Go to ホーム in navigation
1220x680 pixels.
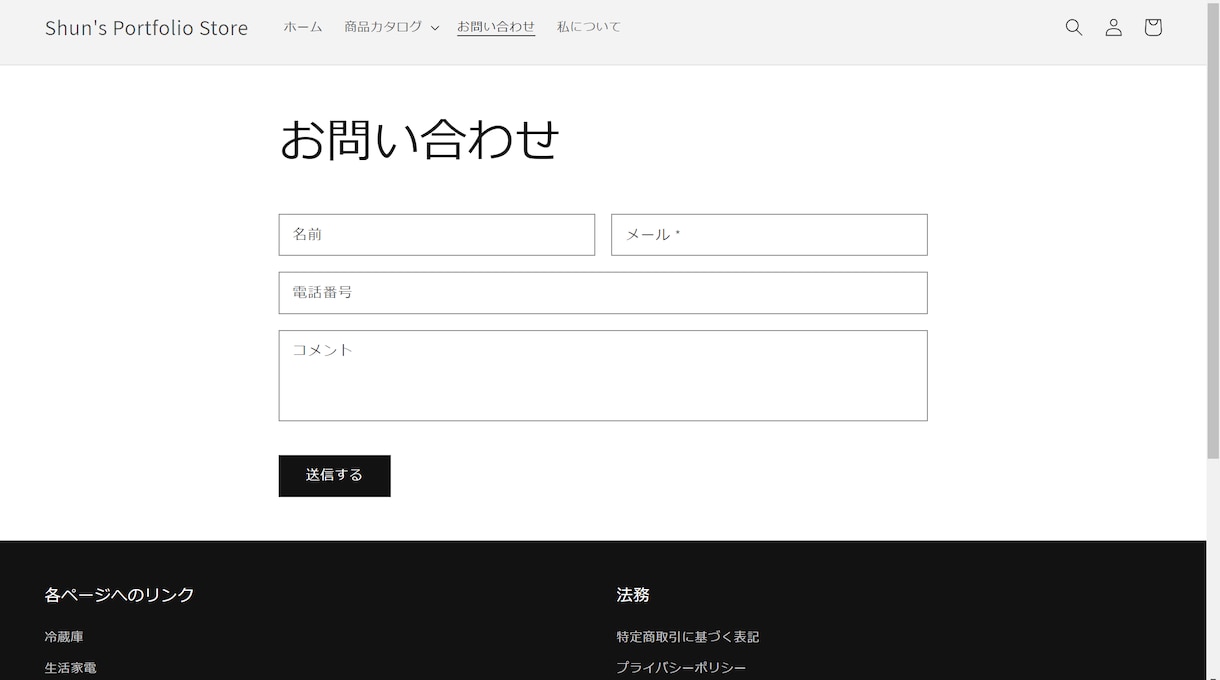click(x=303, y=27)
